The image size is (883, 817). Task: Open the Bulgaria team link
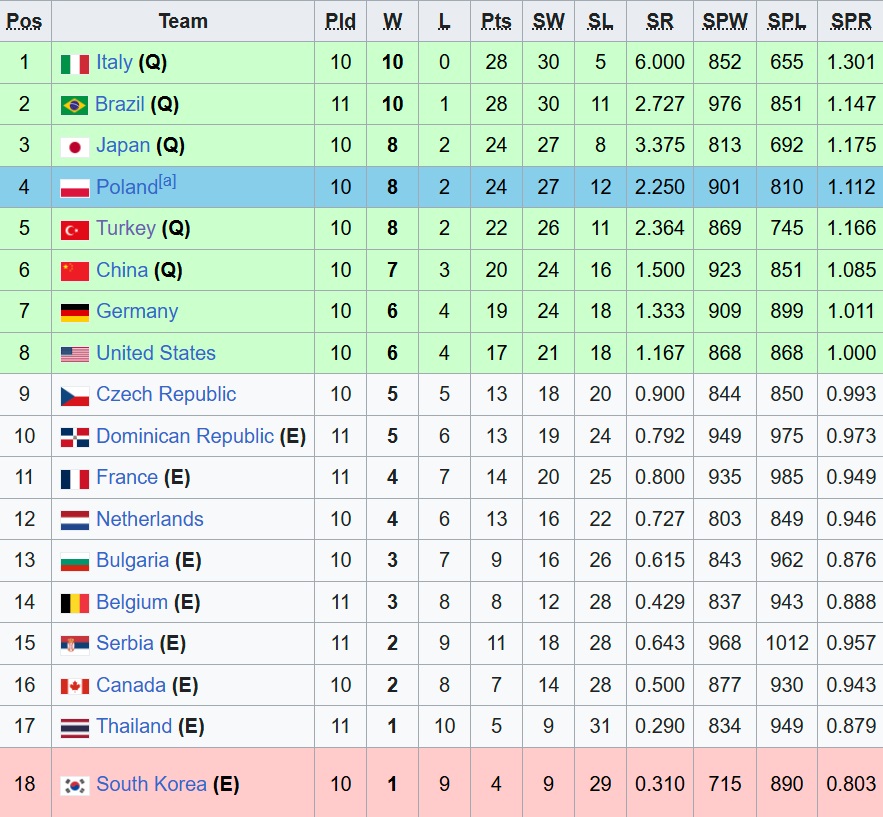133,560
